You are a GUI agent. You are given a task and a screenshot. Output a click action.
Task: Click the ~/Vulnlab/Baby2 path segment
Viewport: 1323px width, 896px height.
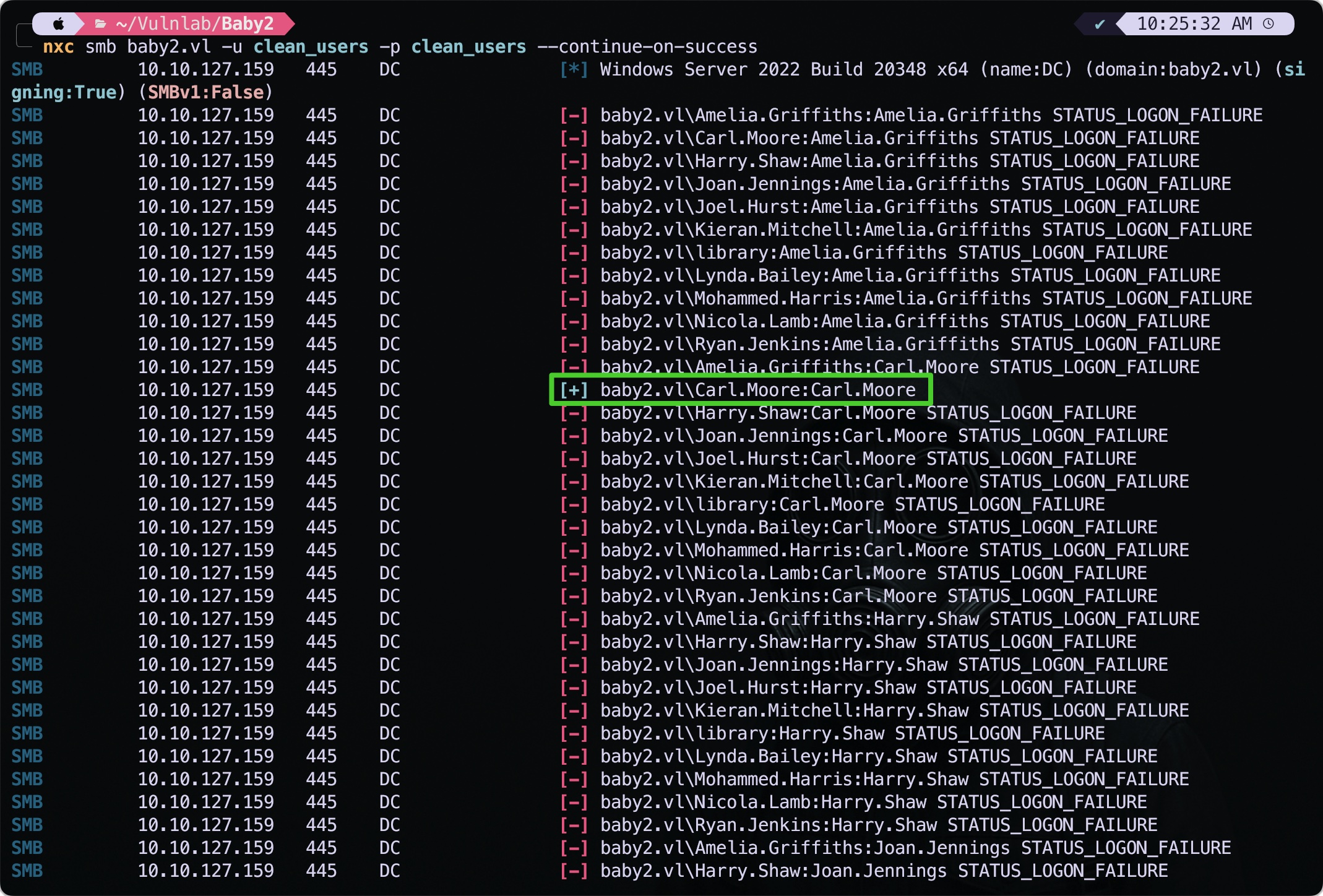[195, 24]
